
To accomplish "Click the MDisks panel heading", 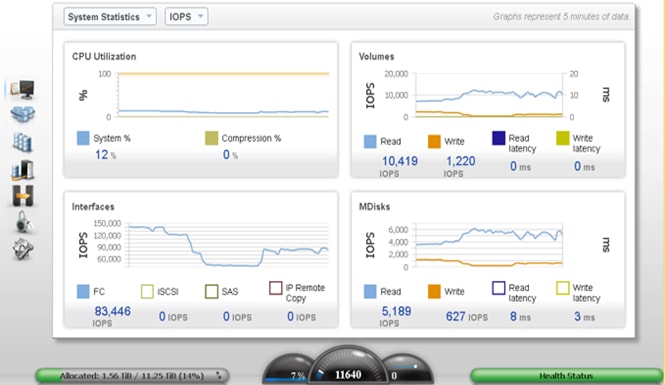I will [374, 206].
